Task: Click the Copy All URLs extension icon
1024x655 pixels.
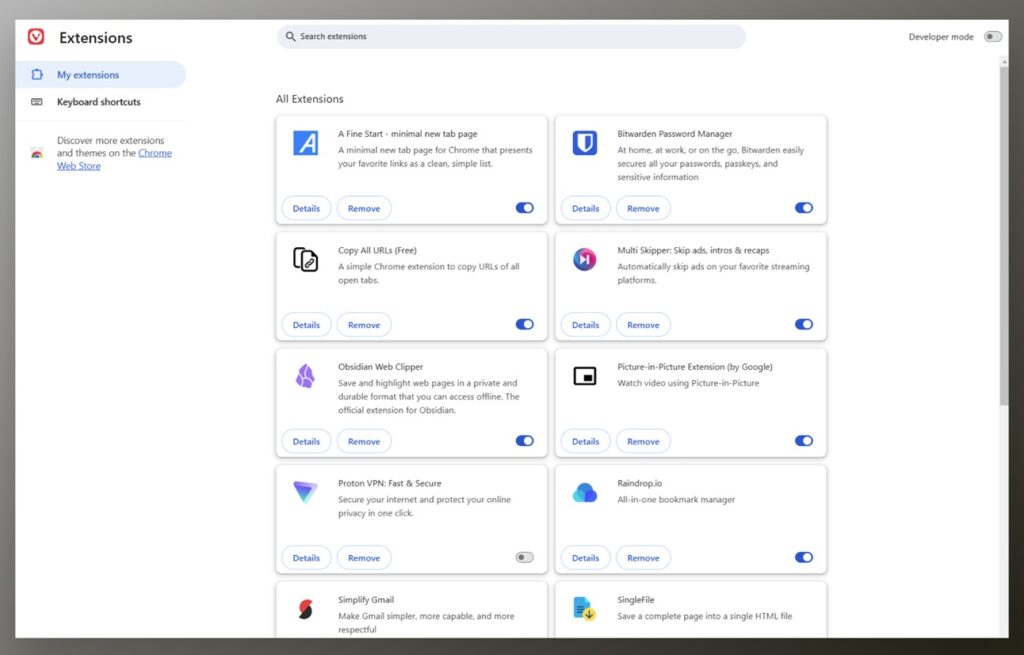Action: 306,259
